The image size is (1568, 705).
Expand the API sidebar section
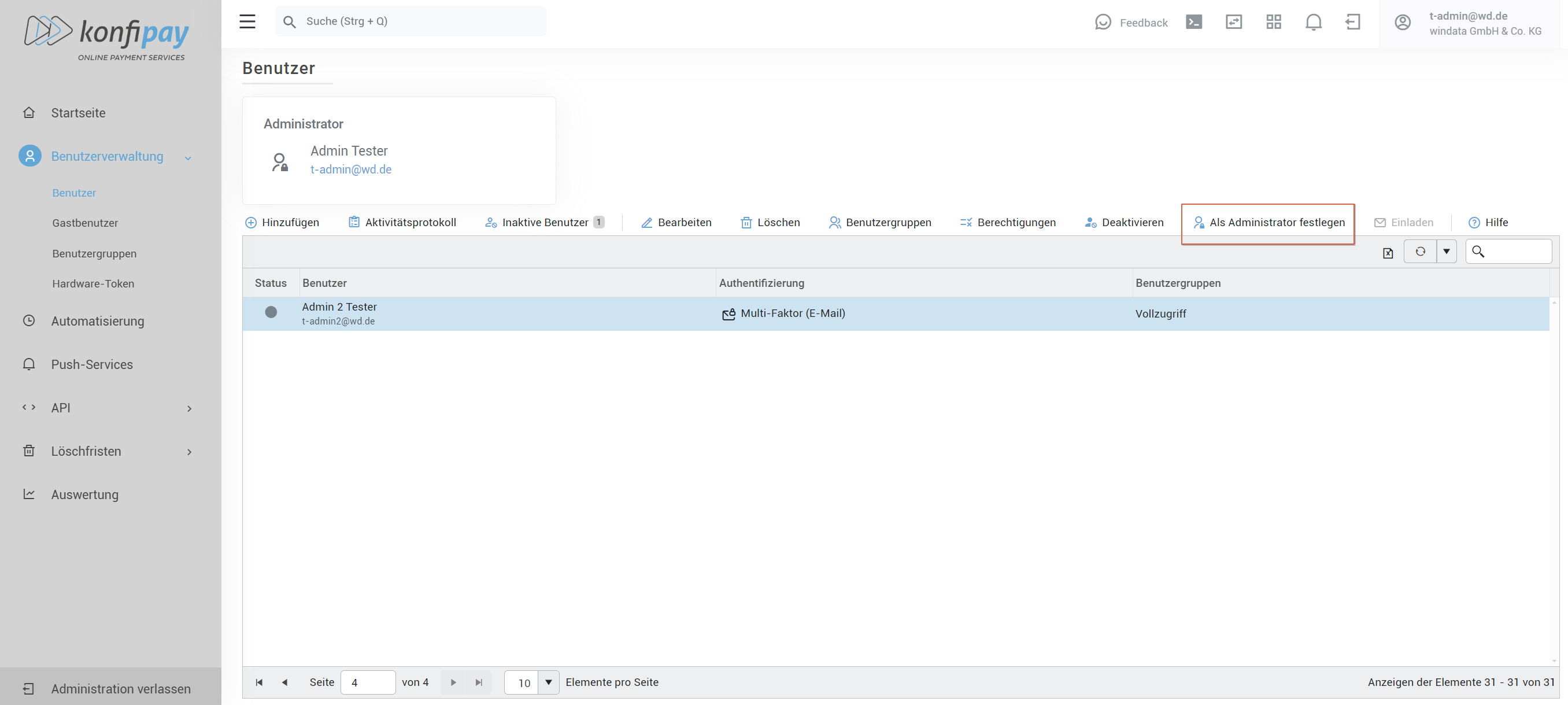click(188, 408)
